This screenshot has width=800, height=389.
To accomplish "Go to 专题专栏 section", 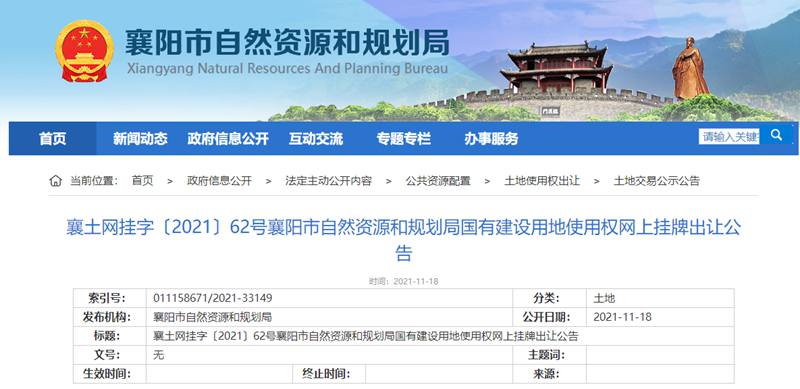I will click(404, 138).
